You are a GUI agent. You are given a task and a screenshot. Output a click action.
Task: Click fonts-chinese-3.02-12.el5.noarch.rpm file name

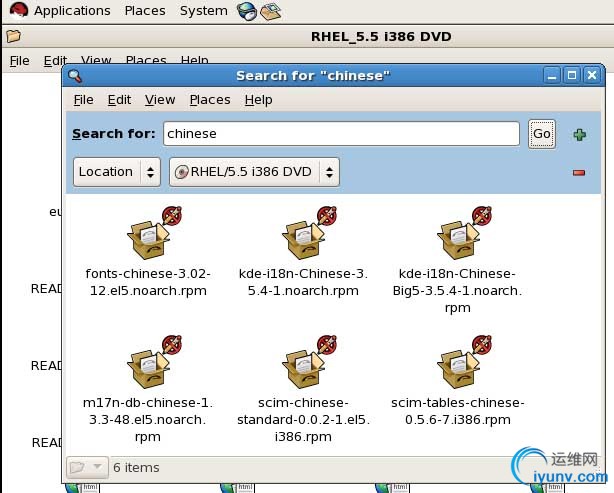point(148,282)
